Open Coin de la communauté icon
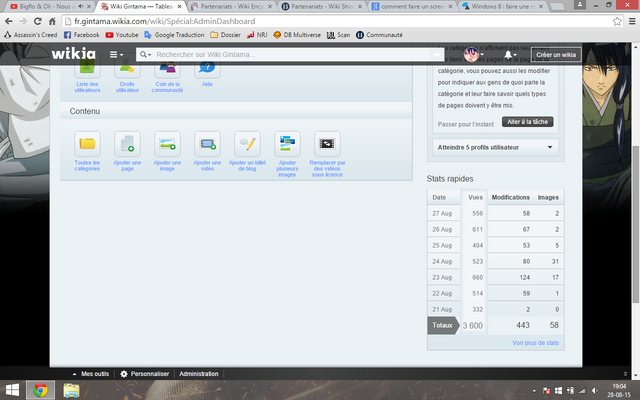This screenshot has width=640, height=400. (x=167, y=71)
